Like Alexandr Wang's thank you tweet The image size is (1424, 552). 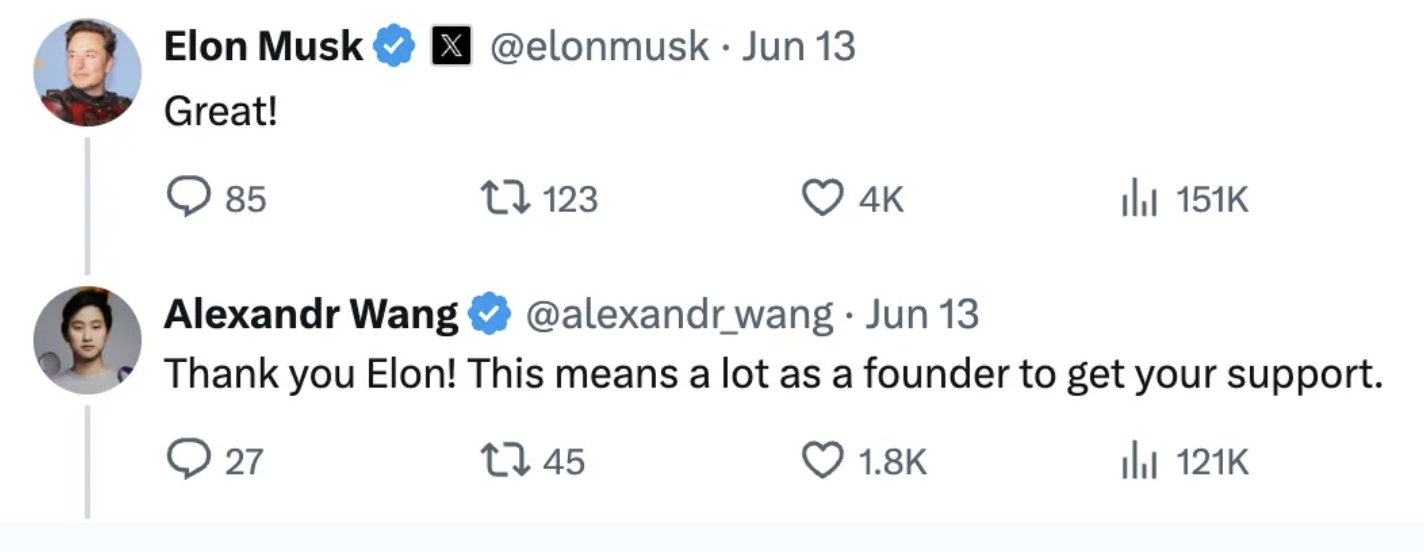(822, 461)
